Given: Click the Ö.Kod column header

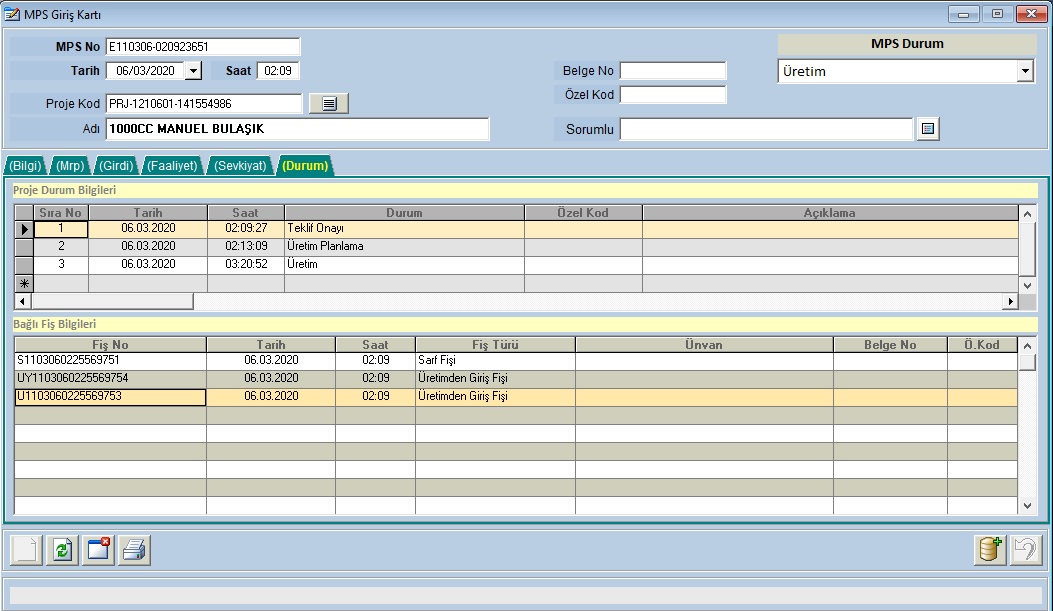Looking at the screenshot, I should [x=982, y=344].
